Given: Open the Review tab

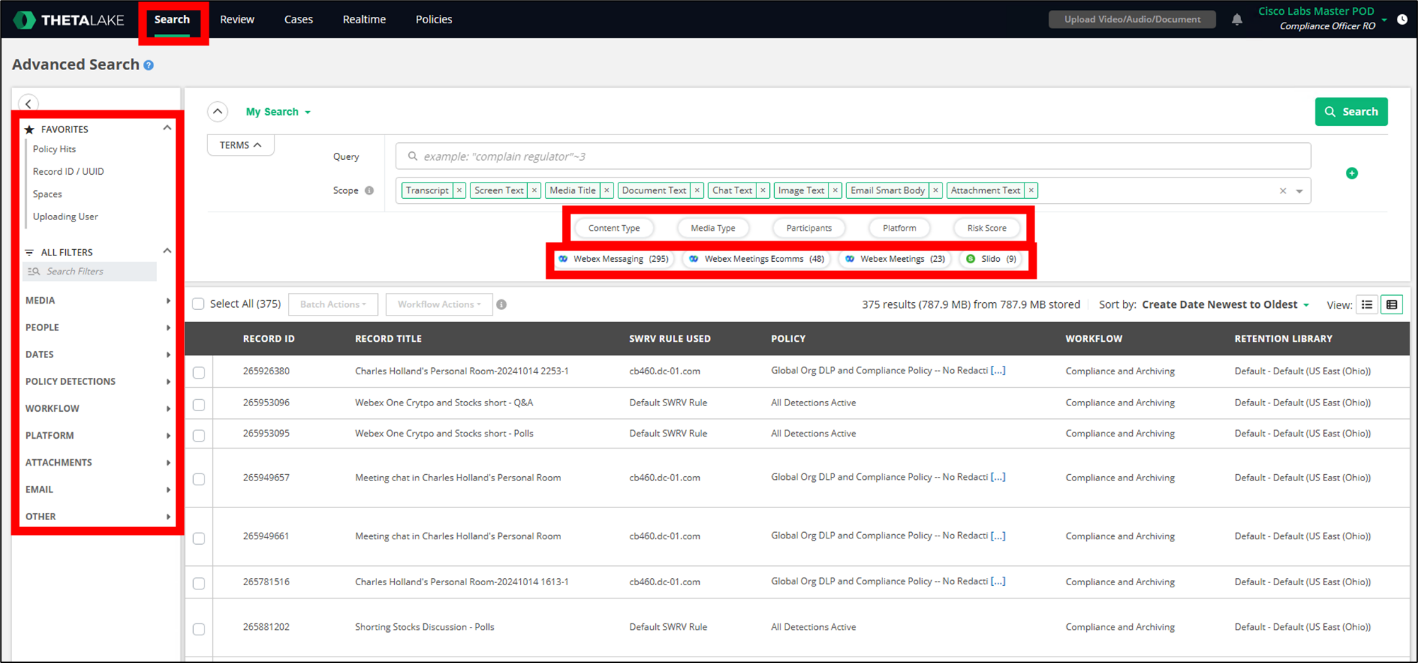Looking at the screenshot, I should tap(237, 20).
